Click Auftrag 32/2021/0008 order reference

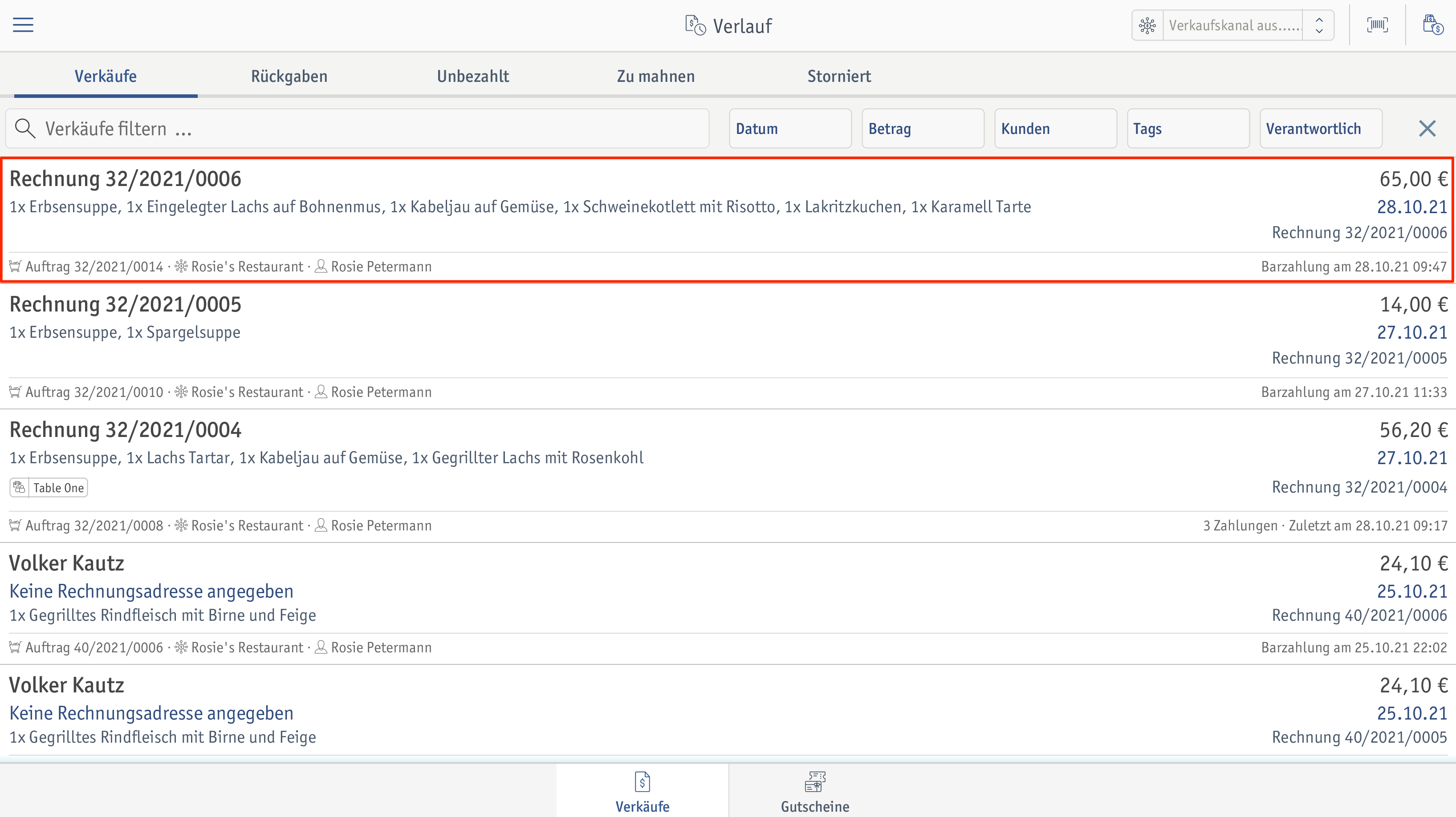pos(94,526)
